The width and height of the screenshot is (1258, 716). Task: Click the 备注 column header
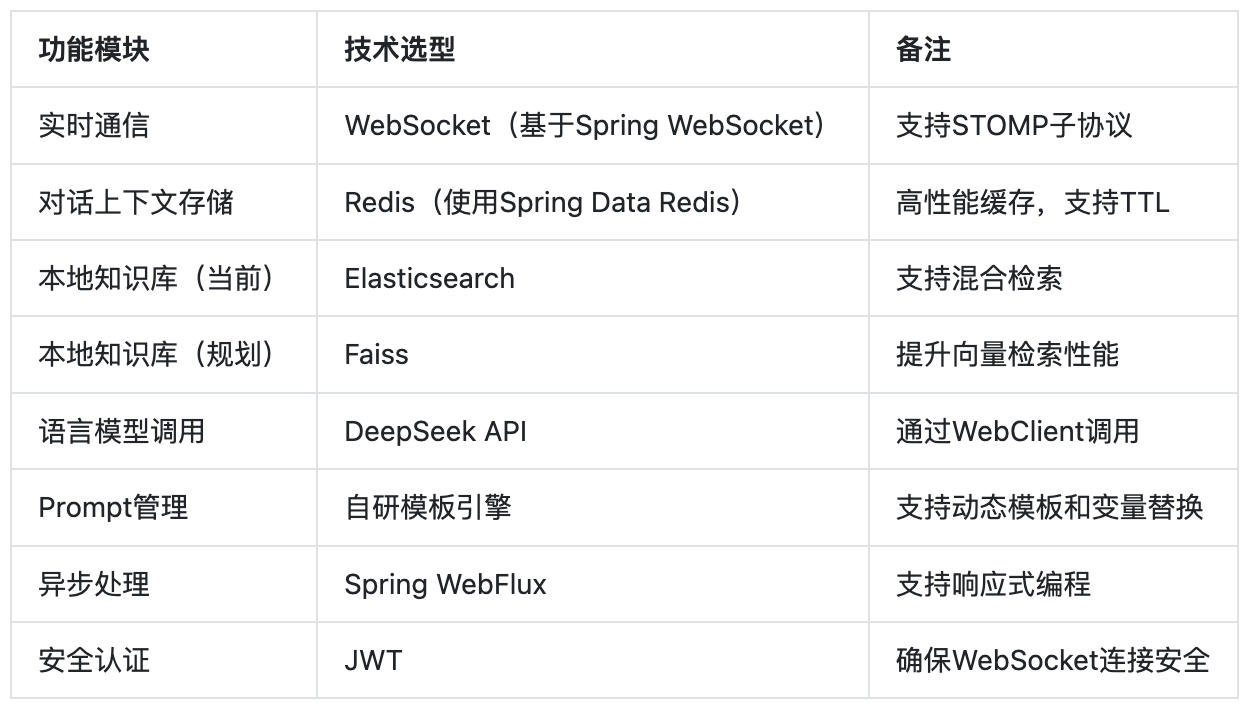[x=923, y=50]
